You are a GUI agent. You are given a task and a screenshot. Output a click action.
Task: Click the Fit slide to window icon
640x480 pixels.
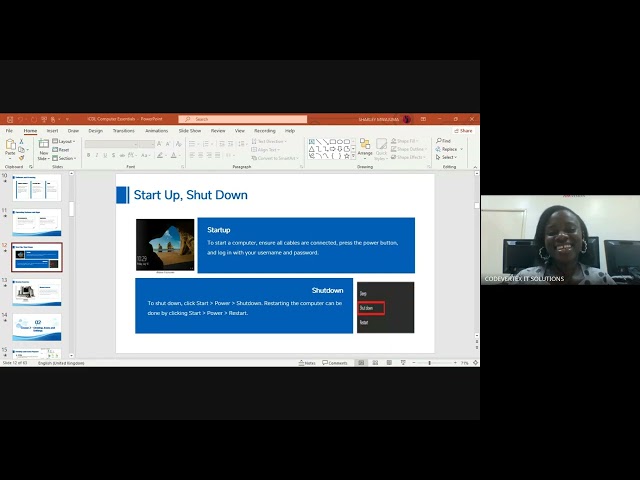[x=476, y=363]
